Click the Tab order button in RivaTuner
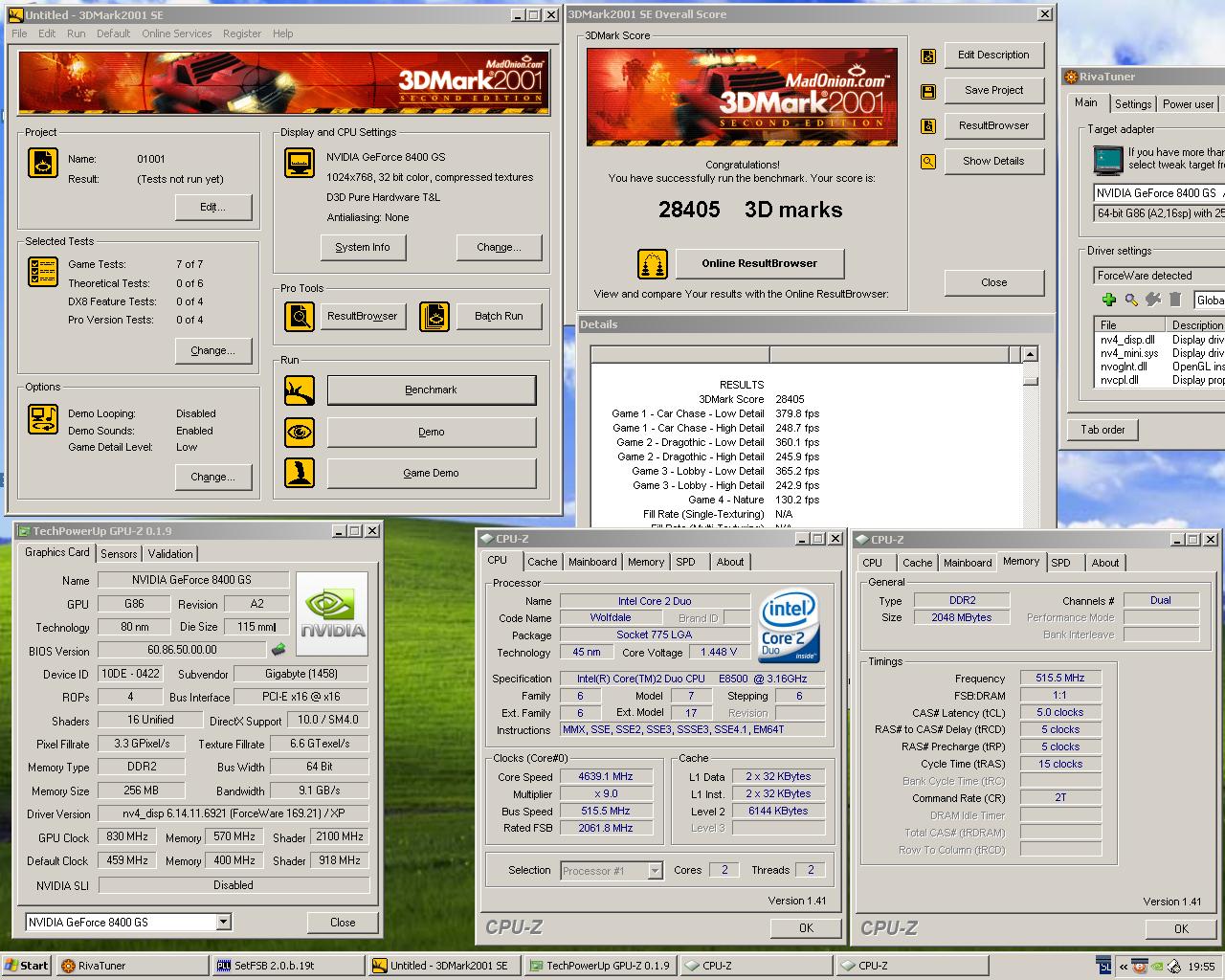This screenshot has width=1225, height=980. [1102, 430]
